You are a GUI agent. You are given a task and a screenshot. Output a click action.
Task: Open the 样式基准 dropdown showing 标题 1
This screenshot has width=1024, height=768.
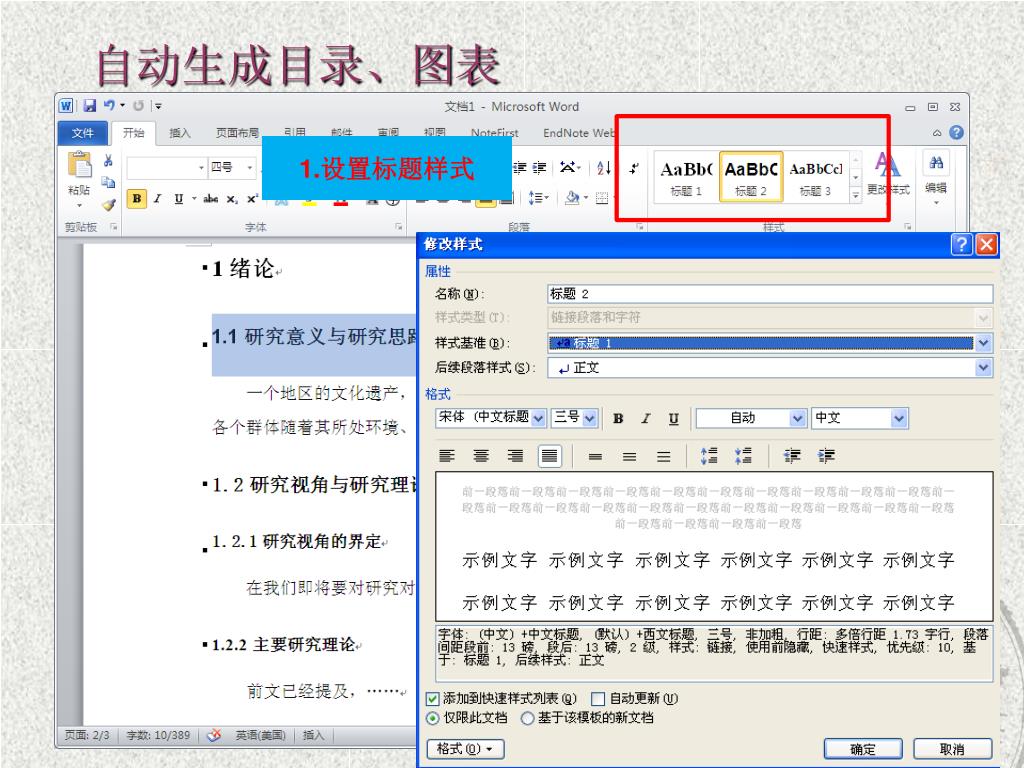coord(984,343)
